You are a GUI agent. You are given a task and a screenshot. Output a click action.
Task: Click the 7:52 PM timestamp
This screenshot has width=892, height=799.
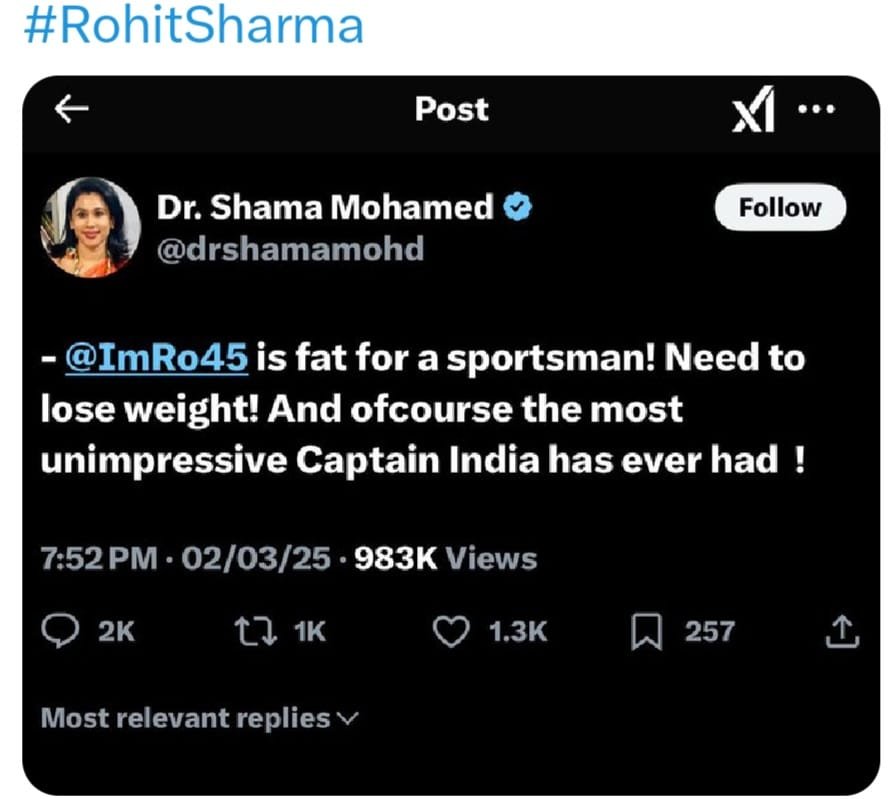pos(98,558)
